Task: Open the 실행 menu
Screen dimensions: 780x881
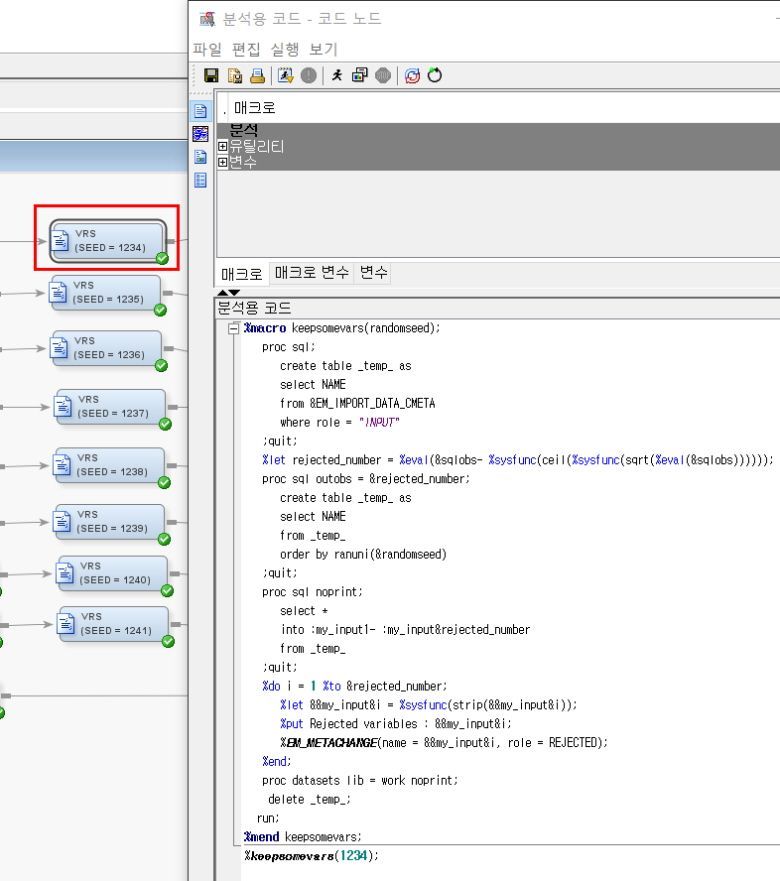Action: [x=284, y=49]
